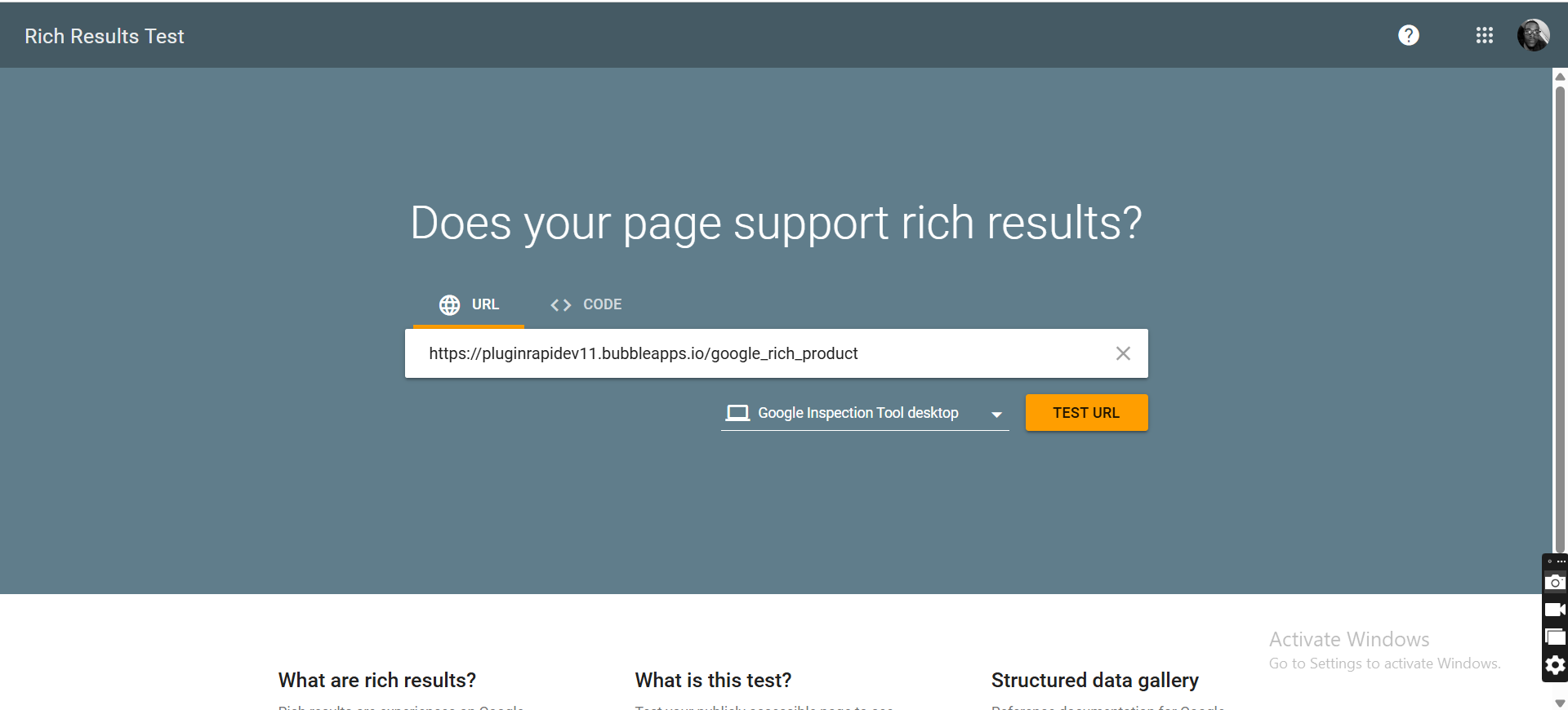Click the Structured data gallery heading
Image resolution: width=1568 pixels, height=710 pixels.
(1094, 680)
